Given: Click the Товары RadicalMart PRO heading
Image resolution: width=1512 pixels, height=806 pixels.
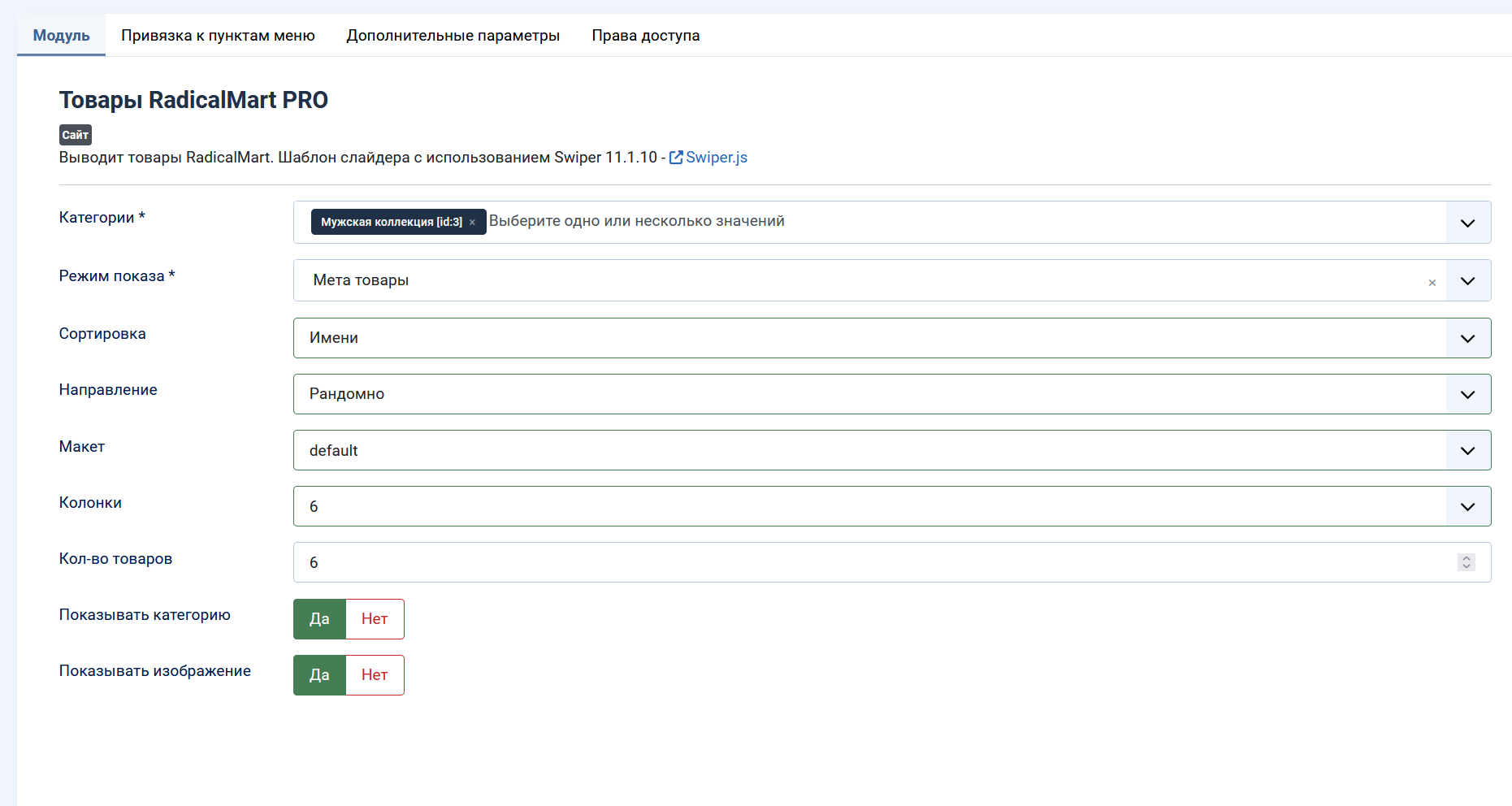Looking at the screenshot, I should coord(193,100).
